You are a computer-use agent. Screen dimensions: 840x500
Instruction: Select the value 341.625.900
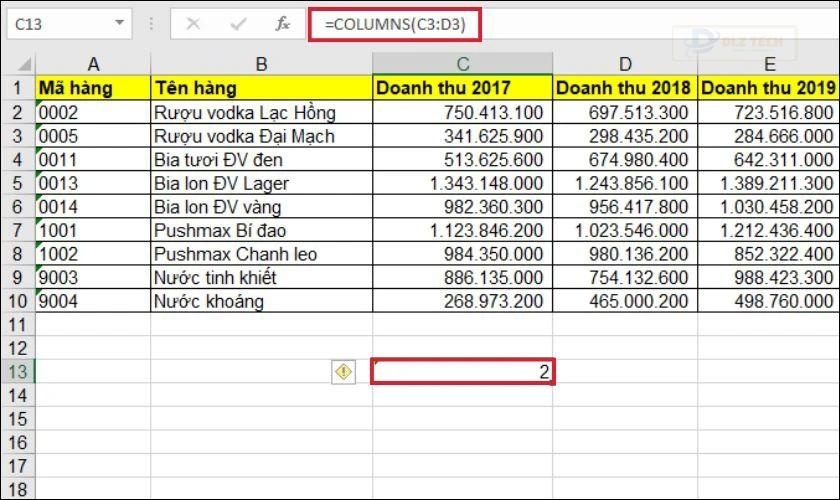[x=463, y=136]
